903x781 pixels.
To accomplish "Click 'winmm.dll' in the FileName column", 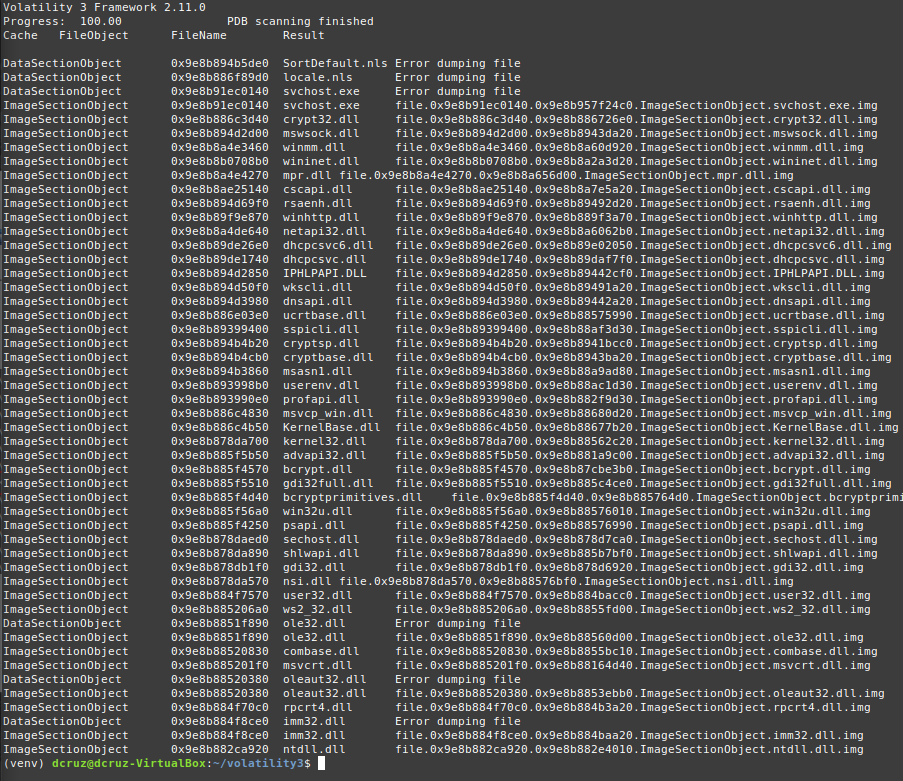I will click(x=314, y=147).
